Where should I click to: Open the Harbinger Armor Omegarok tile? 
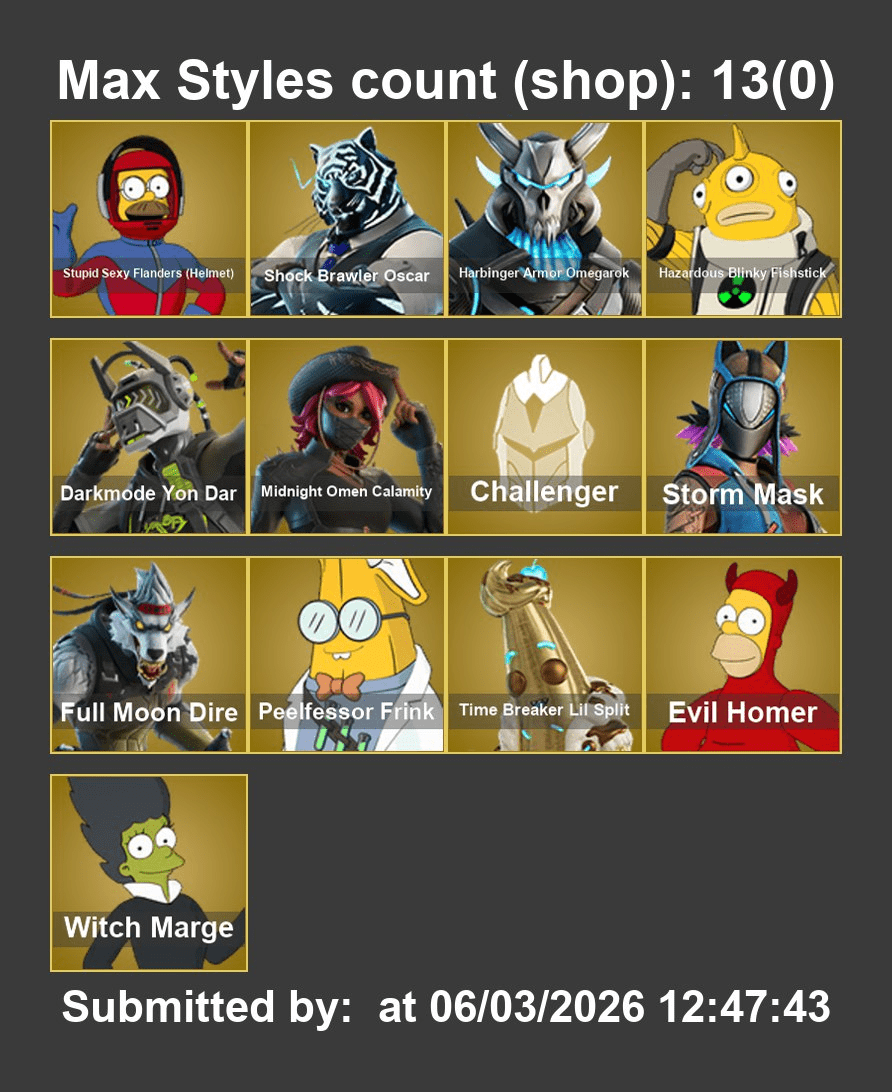[545, 219]
